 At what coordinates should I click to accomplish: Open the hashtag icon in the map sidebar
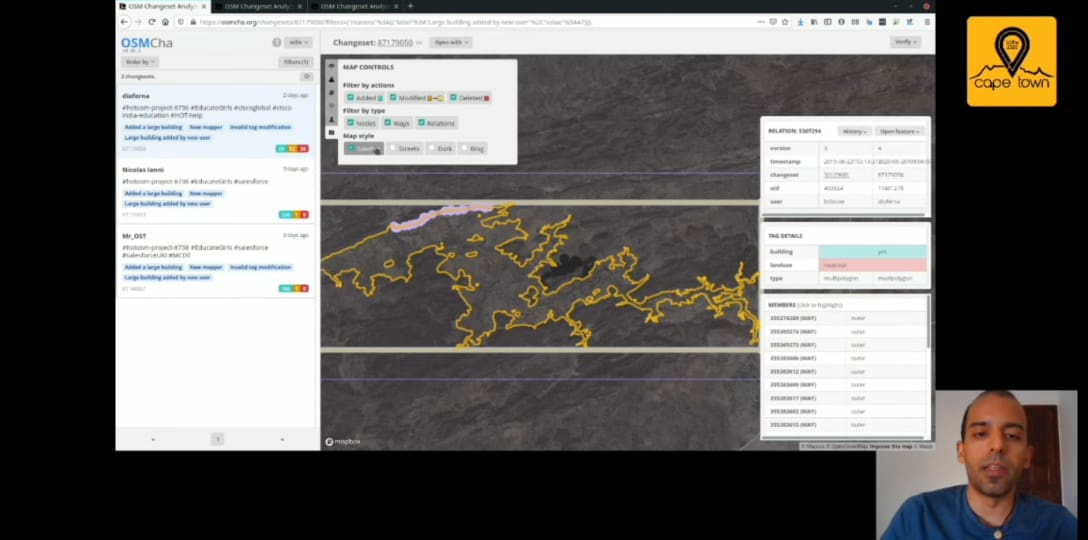tap(331, 92)
